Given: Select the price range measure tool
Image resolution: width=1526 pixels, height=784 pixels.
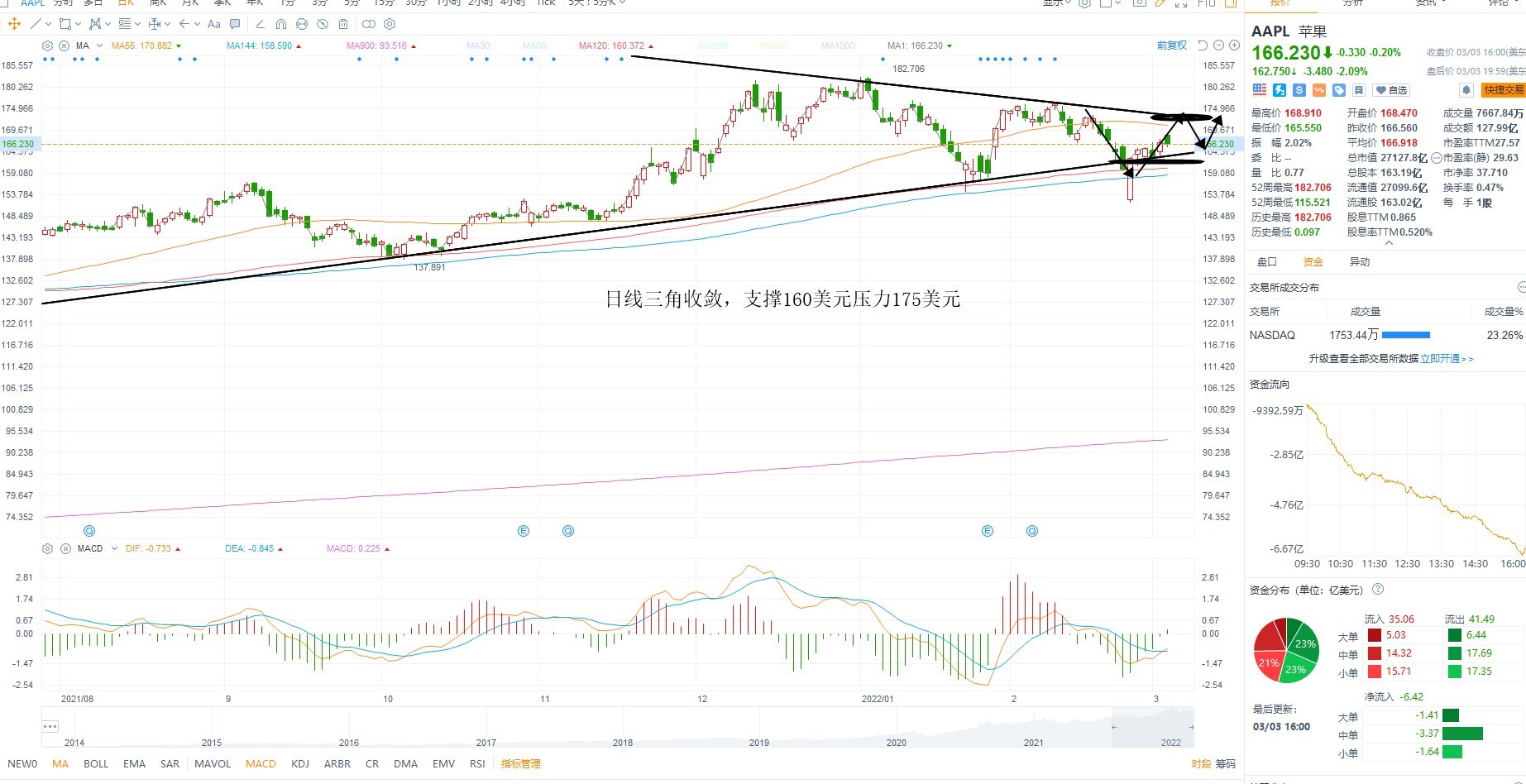Looking at the screenshot, I should [x=155, y=24].
